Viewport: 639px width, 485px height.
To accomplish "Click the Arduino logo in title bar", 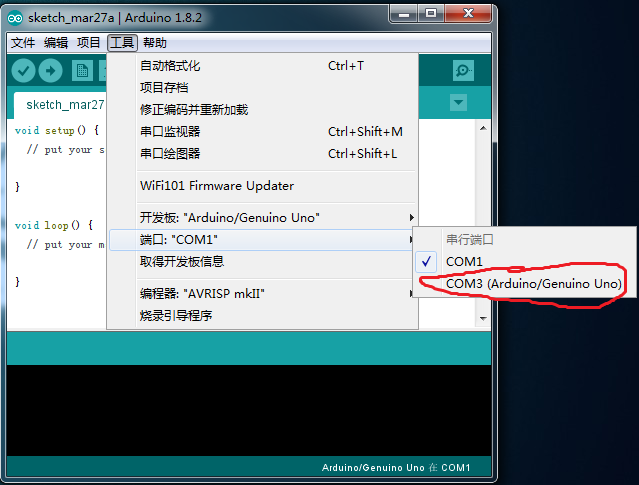I will pos(15,18).
